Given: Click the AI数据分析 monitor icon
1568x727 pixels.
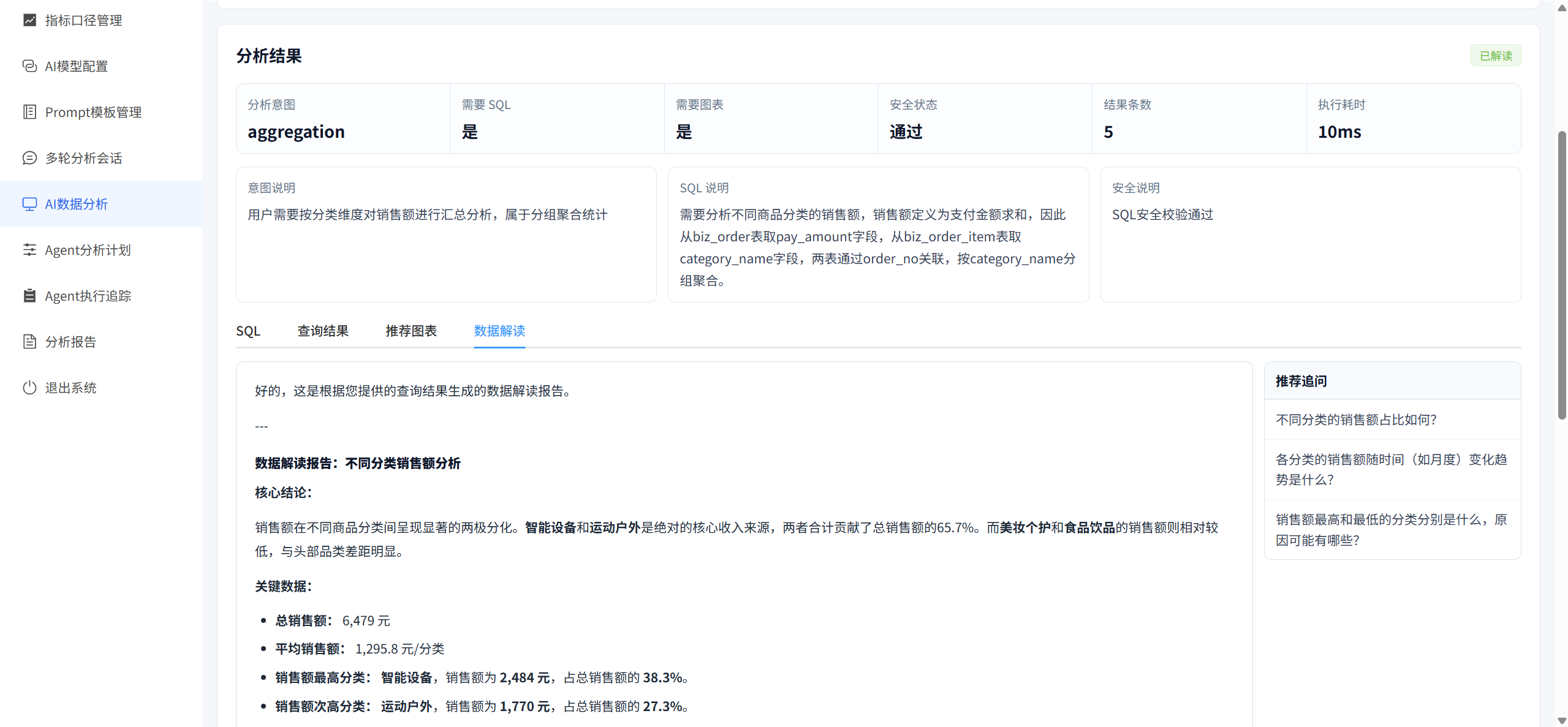Looking at the screenshot, I should tap(29, 204).
